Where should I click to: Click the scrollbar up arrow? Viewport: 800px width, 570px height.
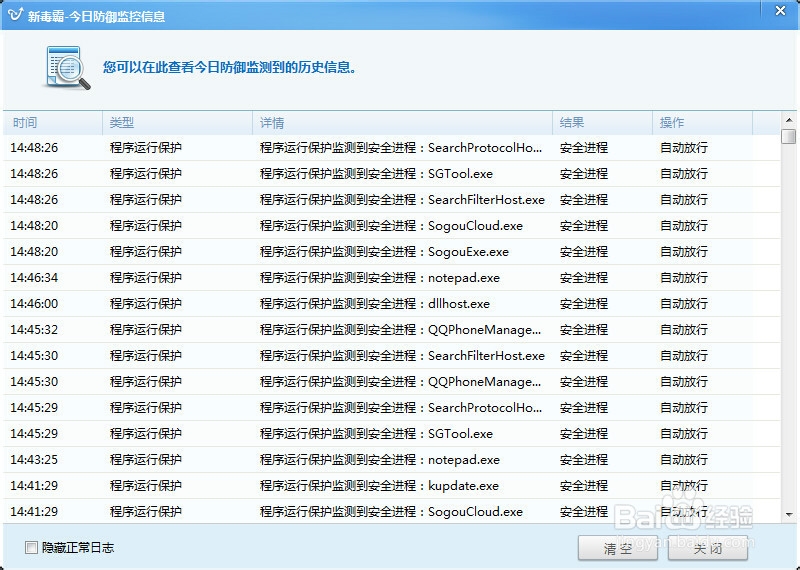coord(789,120)
